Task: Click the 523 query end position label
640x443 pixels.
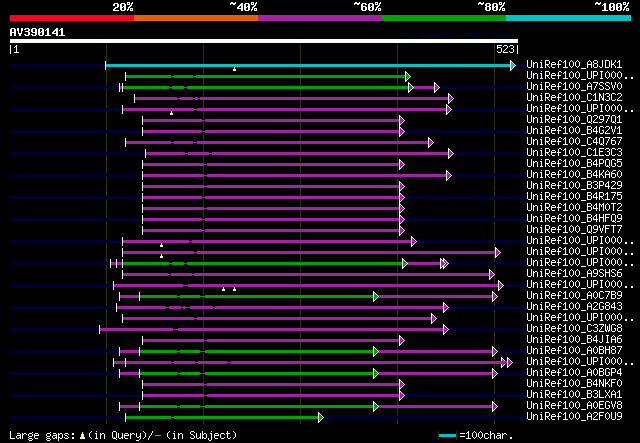Action: [x=505, y=49]
